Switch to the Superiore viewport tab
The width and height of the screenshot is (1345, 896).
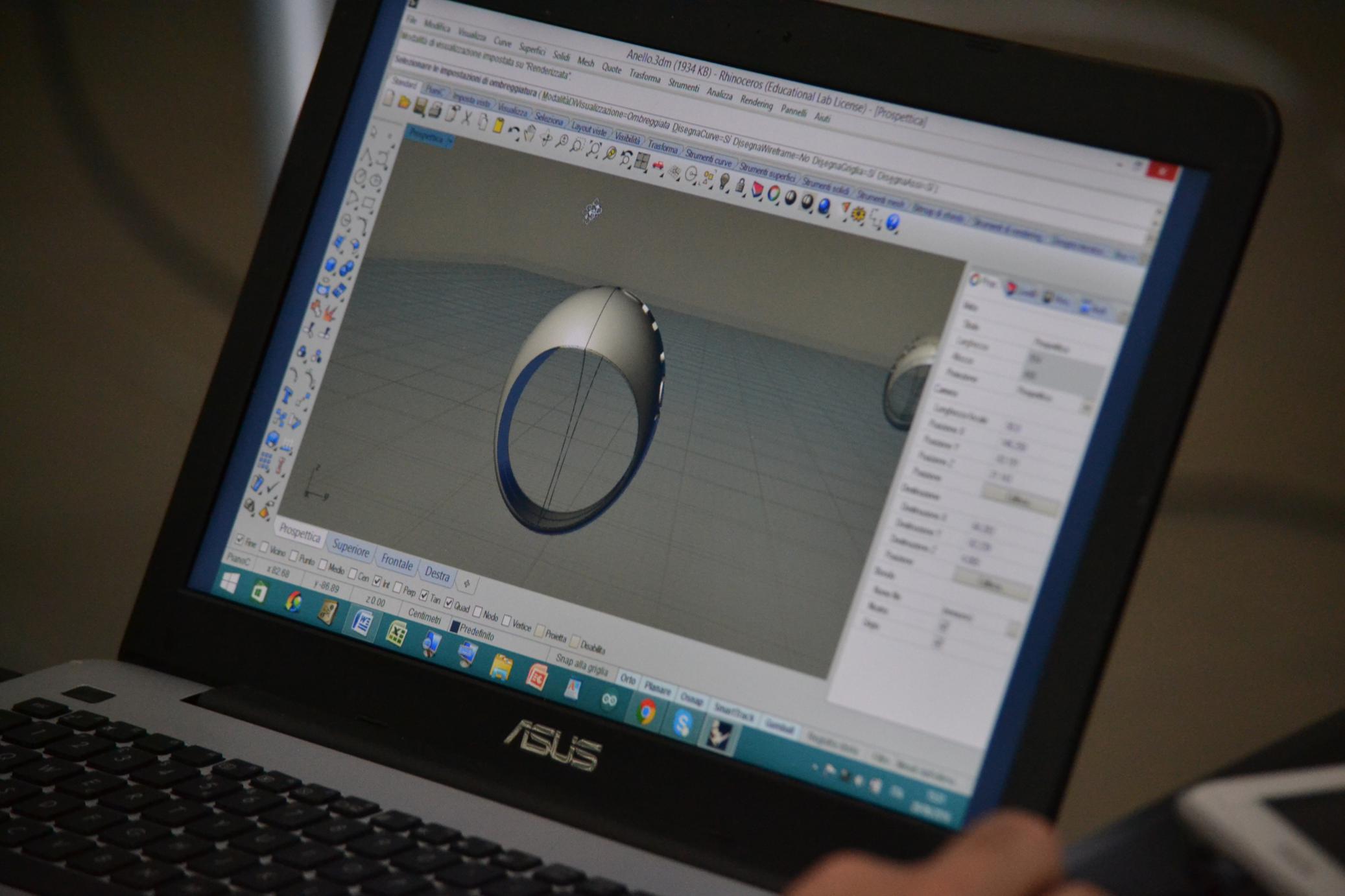click(x=350, y=548)
